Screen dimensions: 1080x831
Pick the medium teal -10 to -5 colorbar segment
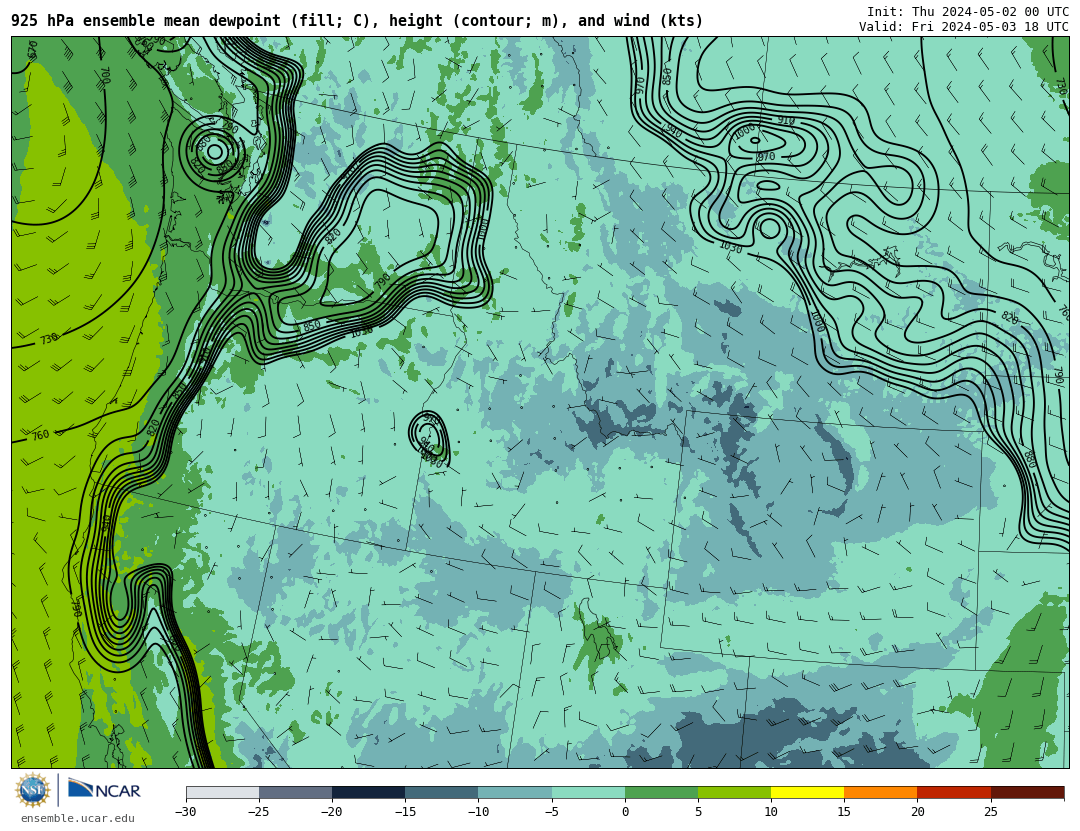(515, 793)
